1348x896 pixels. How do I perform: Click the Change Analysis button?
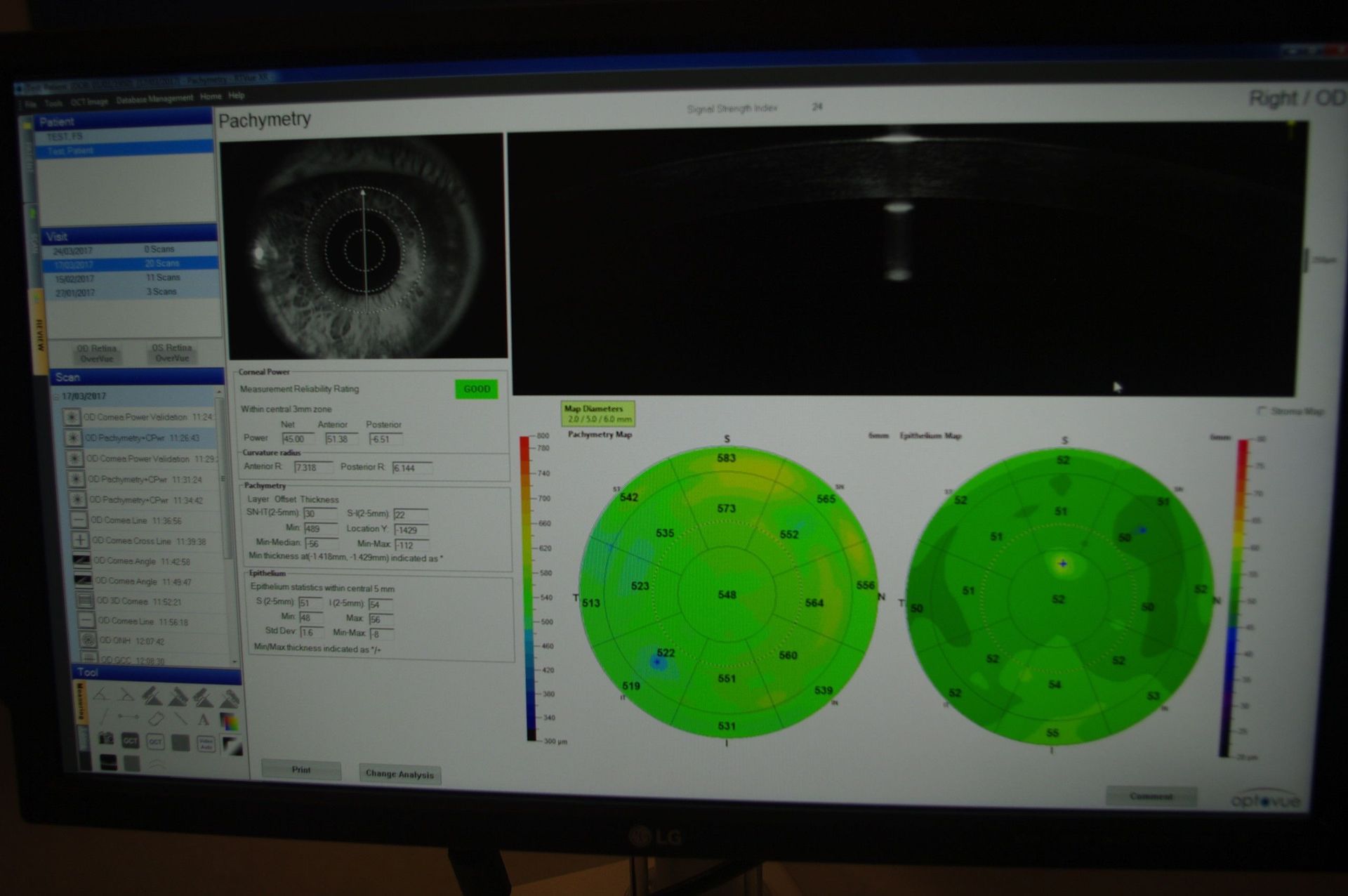399,774
